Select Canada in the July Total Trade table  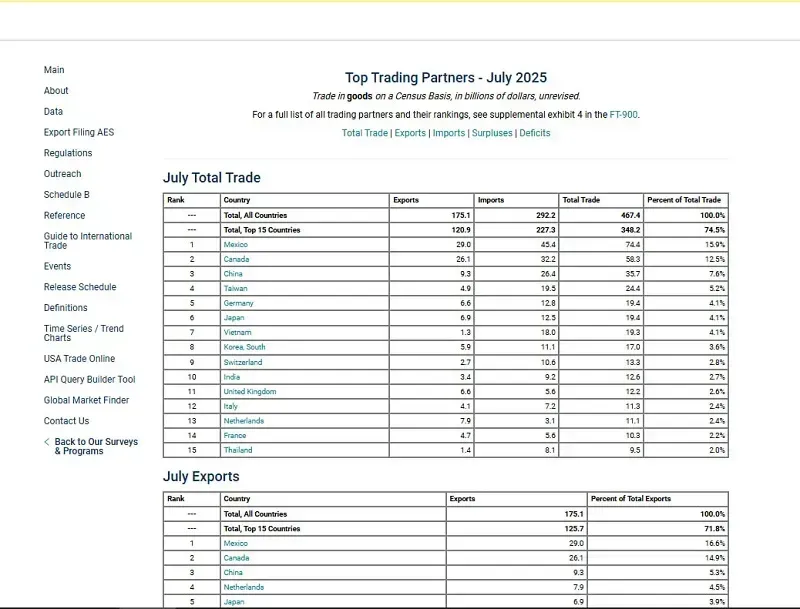(x=236, y=258)
